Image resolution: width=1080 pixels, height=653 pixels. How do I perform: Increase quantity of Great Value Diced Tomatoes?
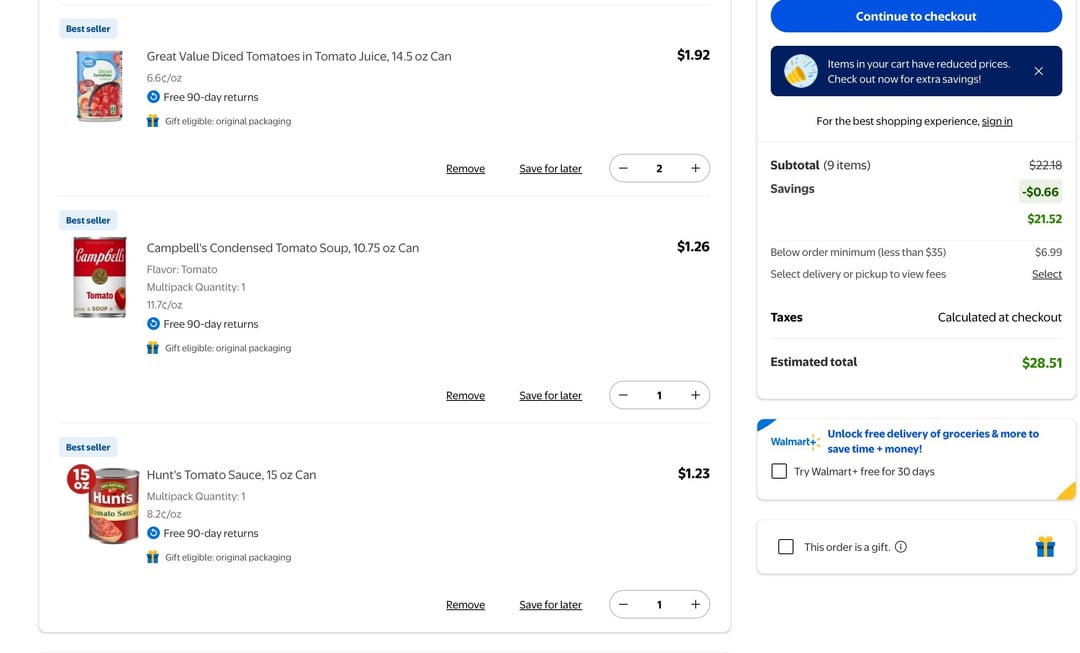pyautogui.click(x=696, y=168)
